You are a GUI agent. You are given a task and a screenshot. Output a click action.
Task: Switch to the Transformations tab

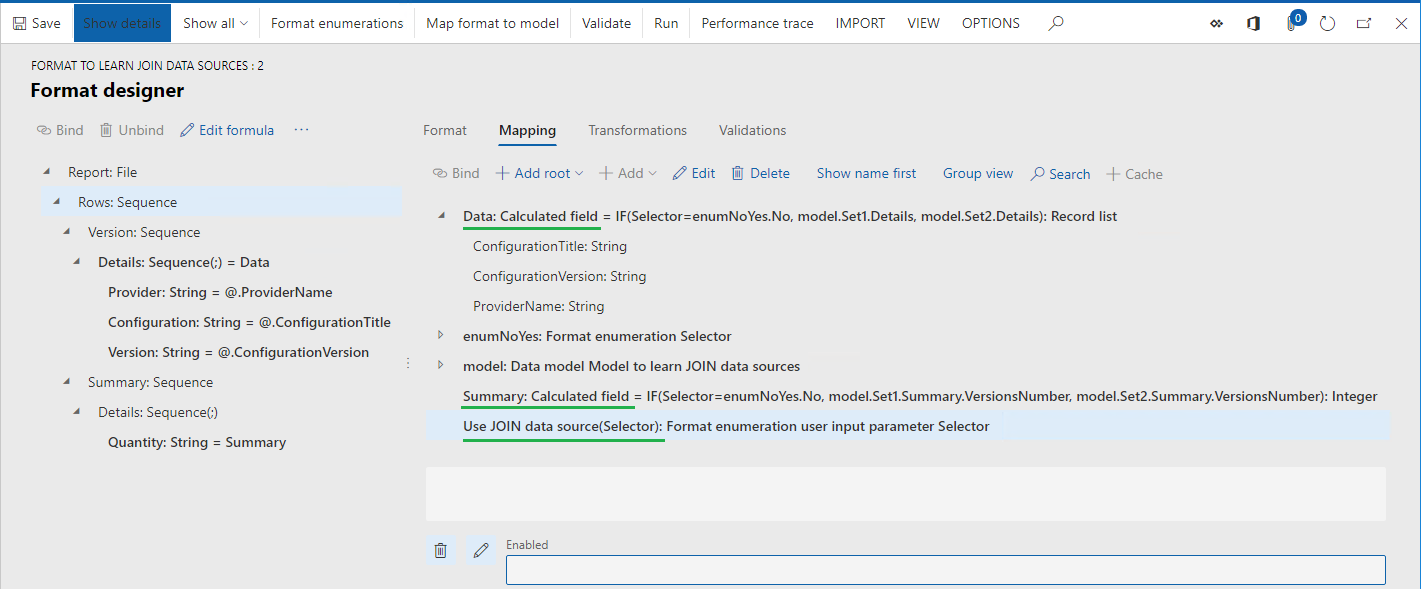(x=637, y=130)
